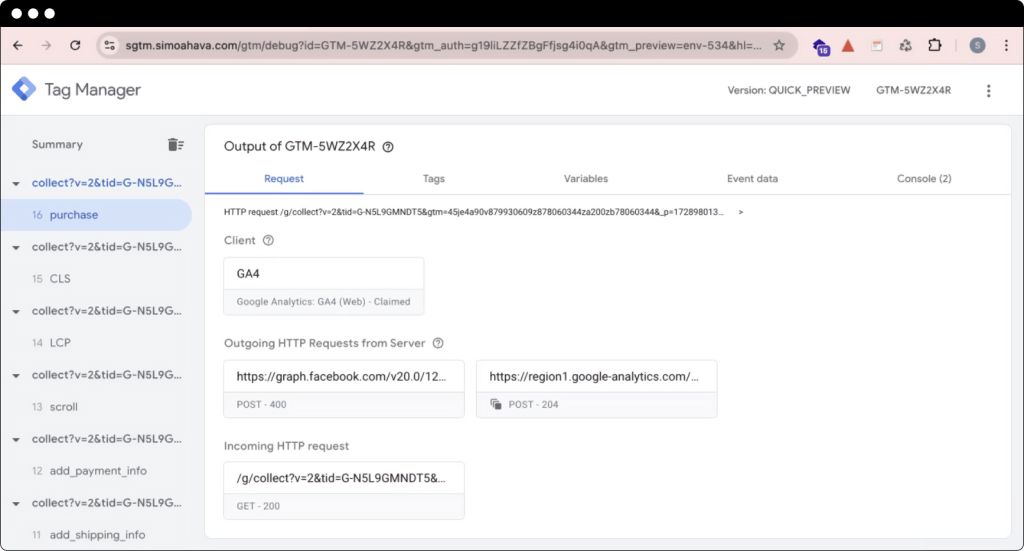Reload the page in the browser
Image resolution: width=1024 pixels, height=551 pixels.
click(x=75, y=45)
